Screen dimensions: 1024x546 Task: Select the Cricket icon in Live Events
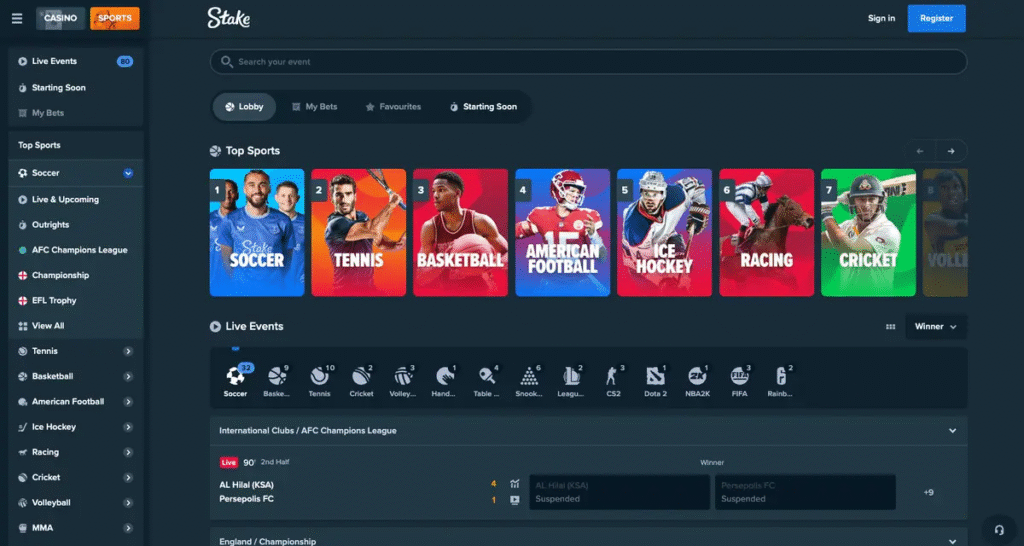pyautogui.click(x=361, y=377)
